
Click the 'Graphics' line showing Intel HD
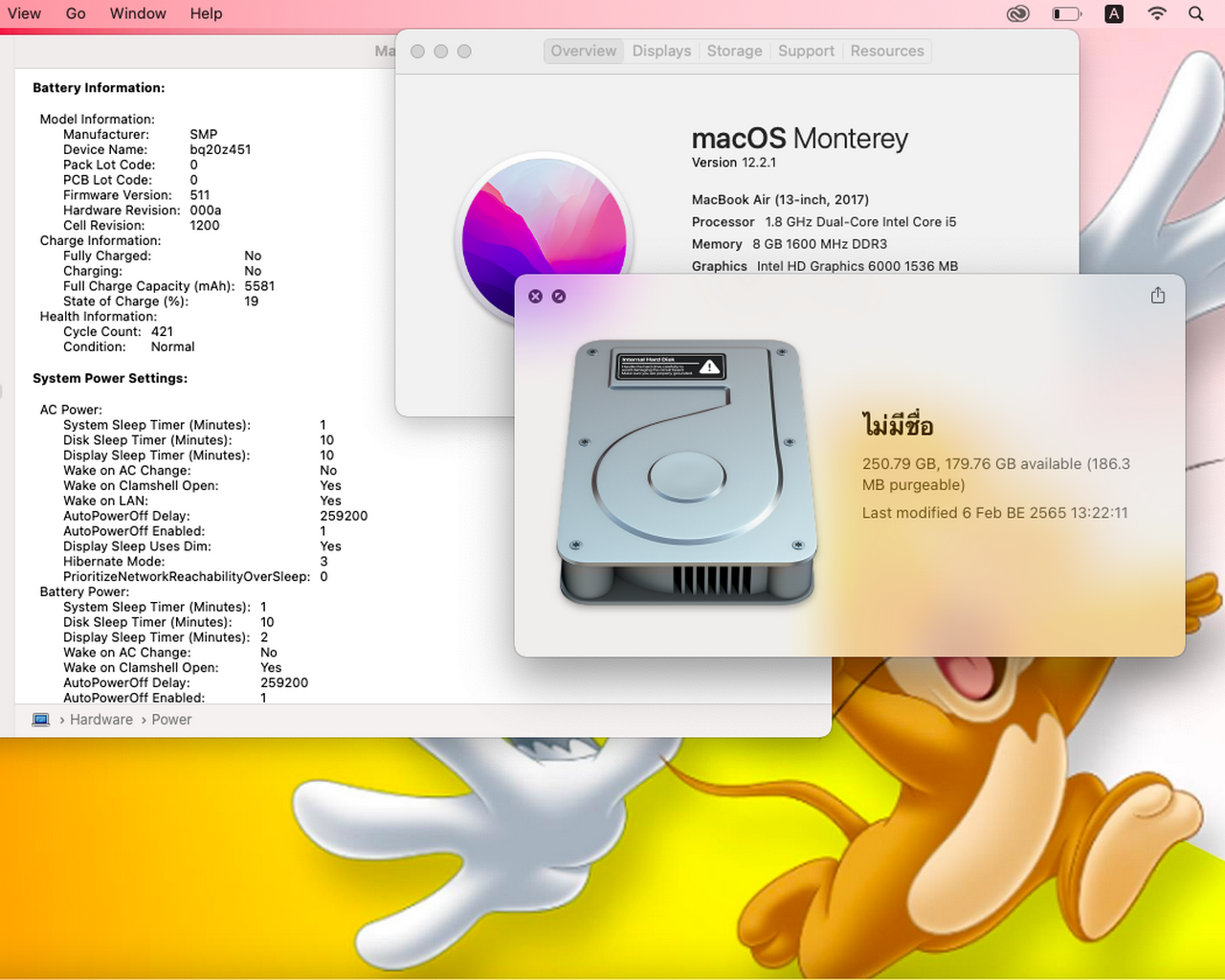click(x=825, y=266)
